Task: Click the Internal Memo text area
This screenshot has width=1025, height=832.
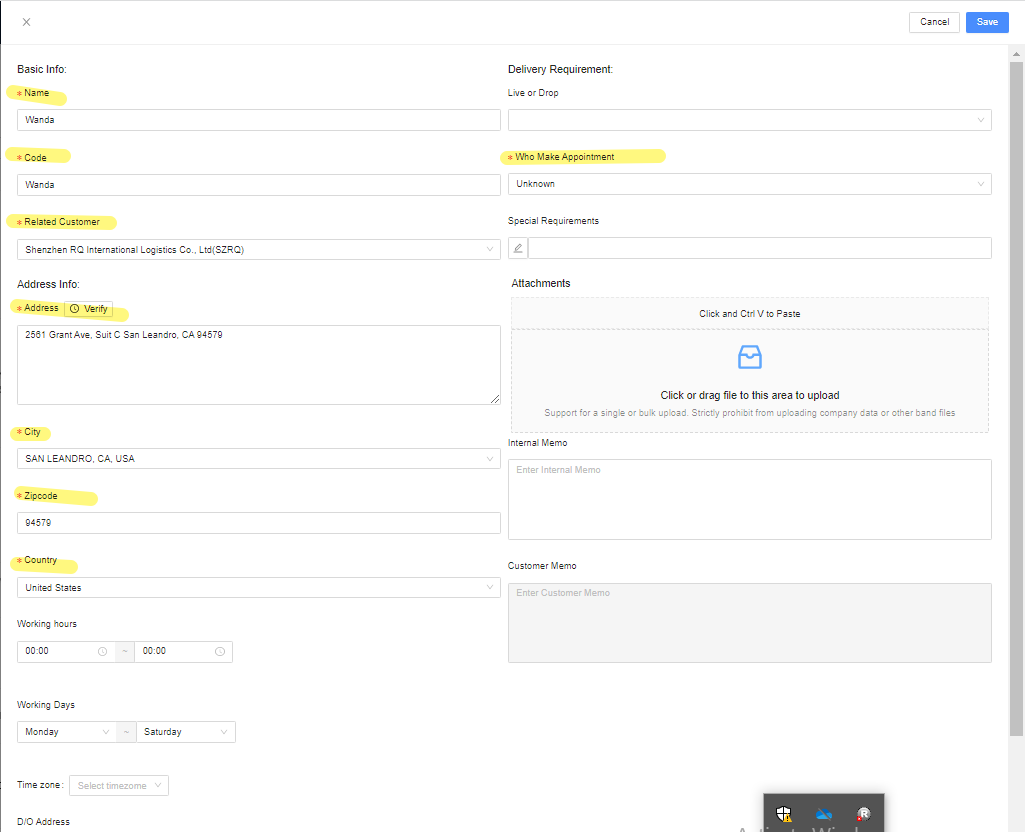Action: [x=749, y=499]
